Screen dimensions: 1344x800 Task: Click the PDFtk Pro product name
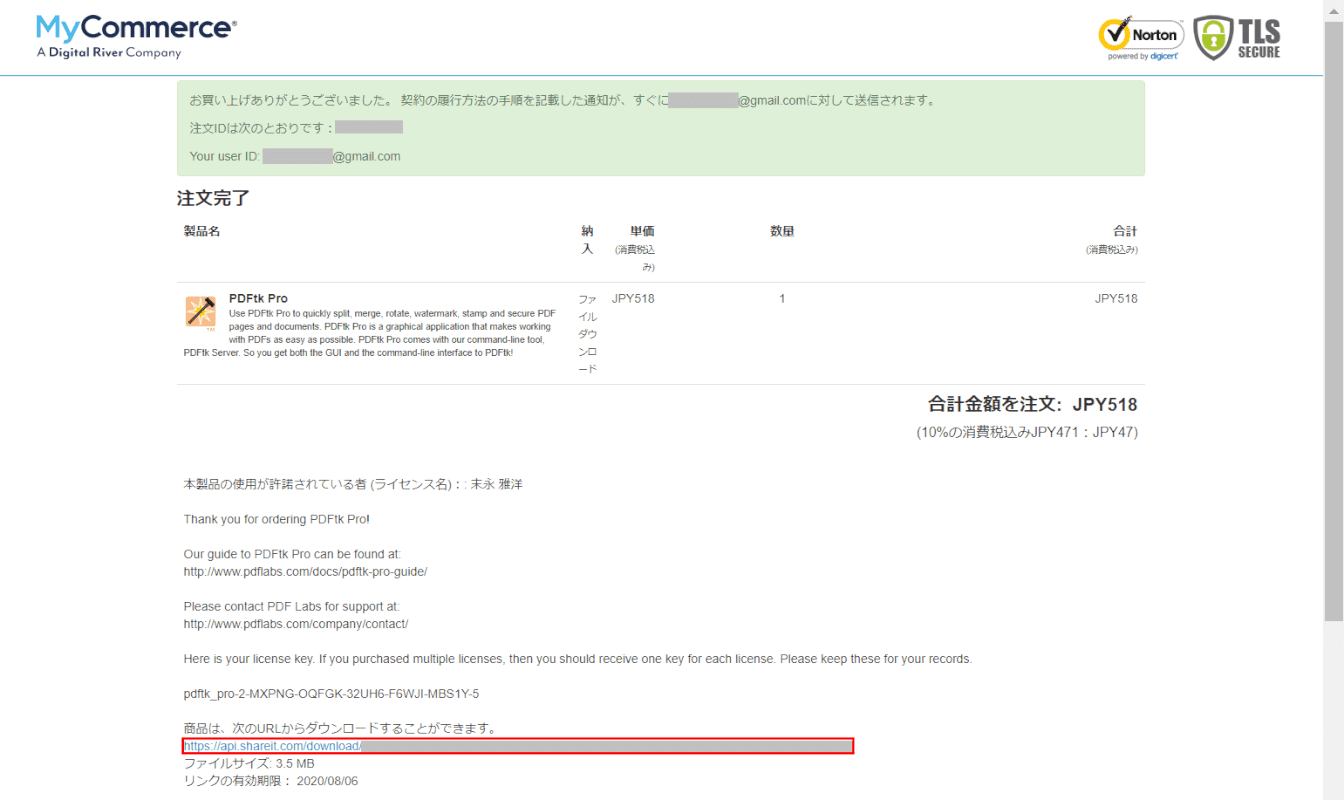tap(258, 298)
